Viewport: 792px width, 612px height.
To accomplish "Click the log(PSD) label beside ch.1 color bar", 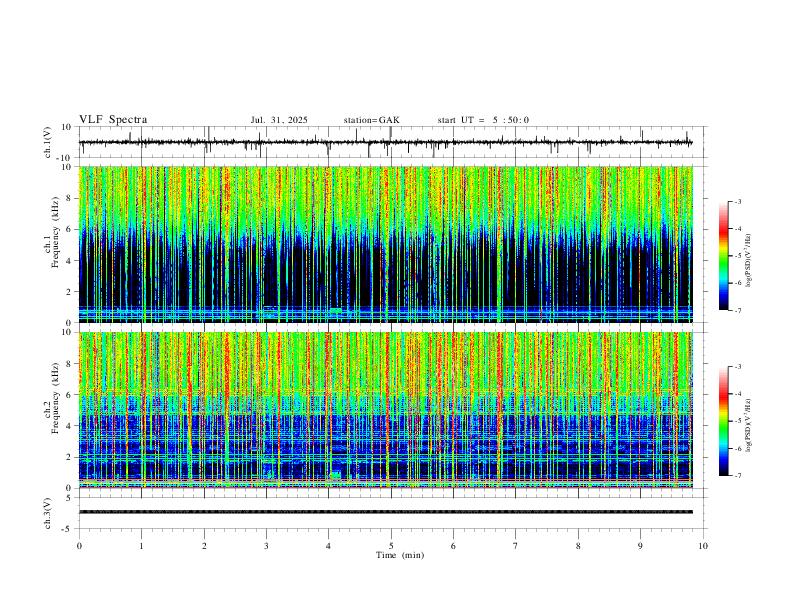I will [749, 261].
